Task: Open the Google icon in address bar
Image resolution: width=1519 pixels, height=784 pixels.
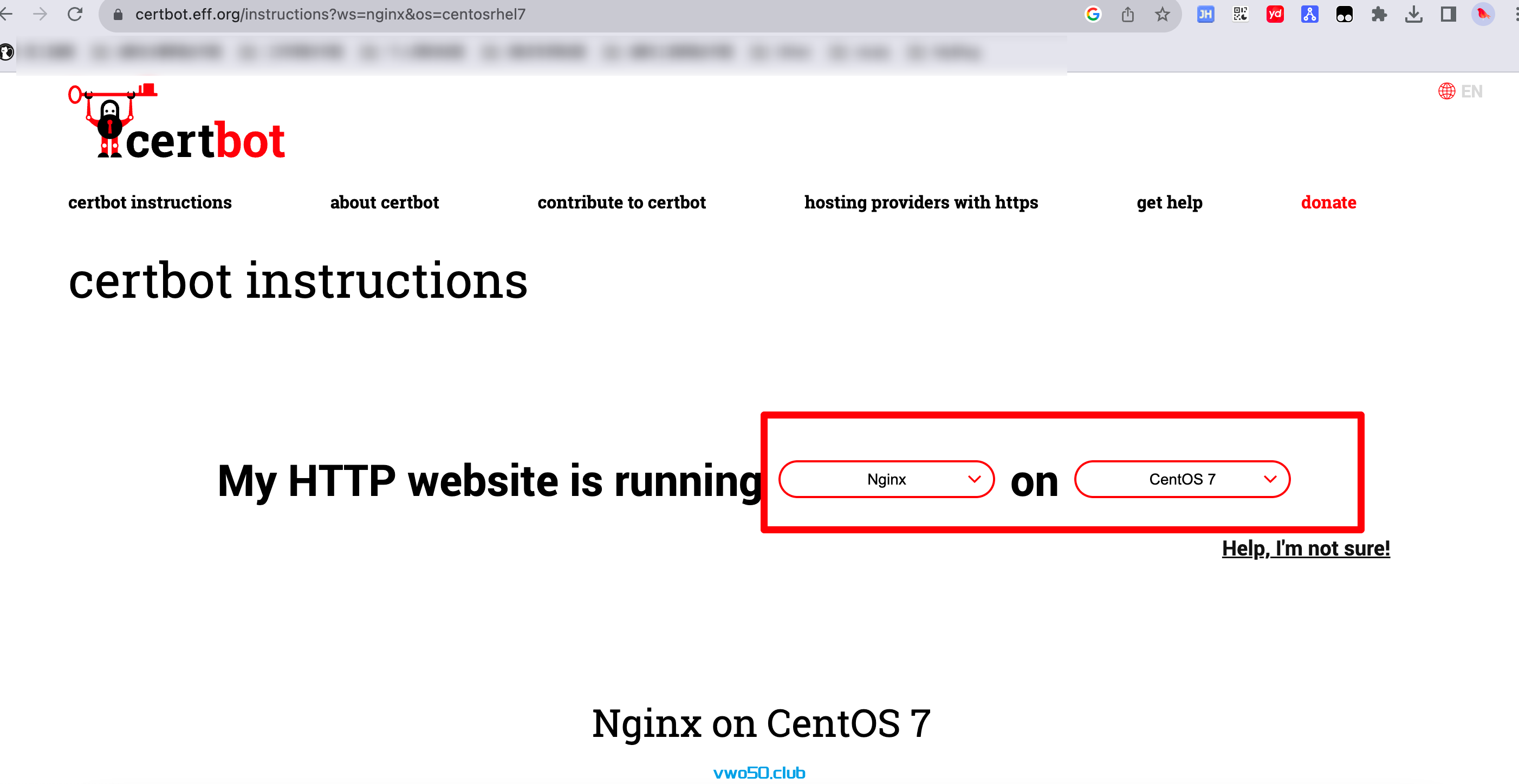Action: pos(1093,14)
